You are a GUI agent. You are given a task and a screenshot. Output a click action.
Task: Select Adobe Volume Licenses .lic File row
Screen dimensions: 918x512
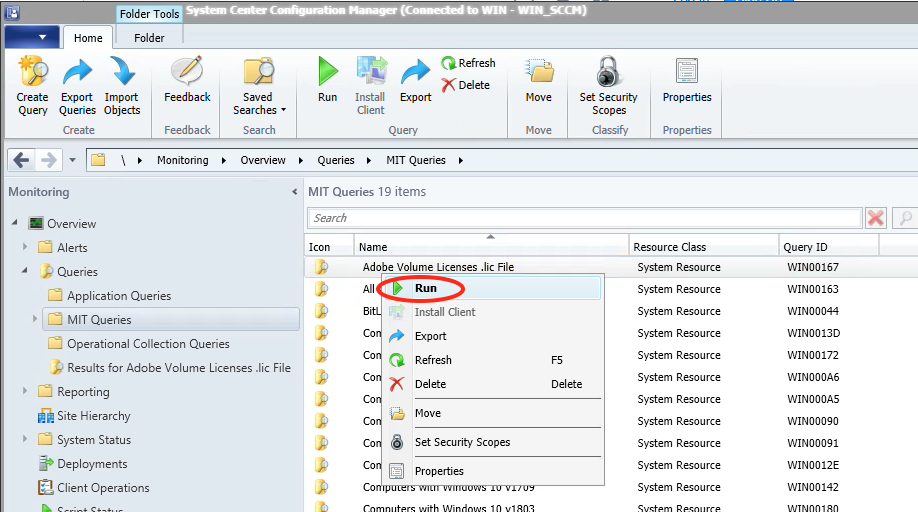609,267
